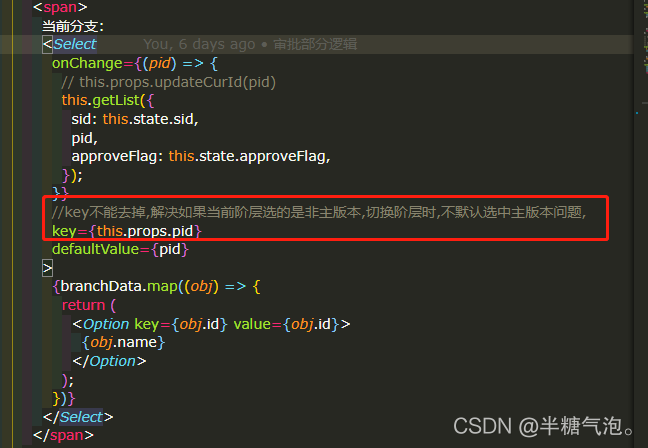648x448 pixels.
Task: Click the highlighted closing > bracket of Select
Action: [x=48, y=268]
